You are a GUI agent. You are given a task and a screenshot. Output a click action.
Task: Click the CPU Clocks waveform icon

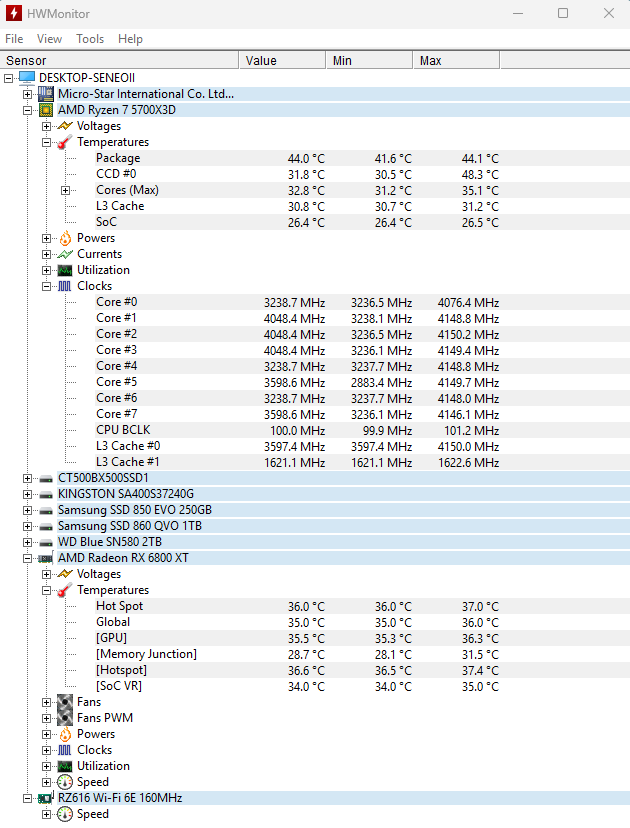[x=64, y=286]
